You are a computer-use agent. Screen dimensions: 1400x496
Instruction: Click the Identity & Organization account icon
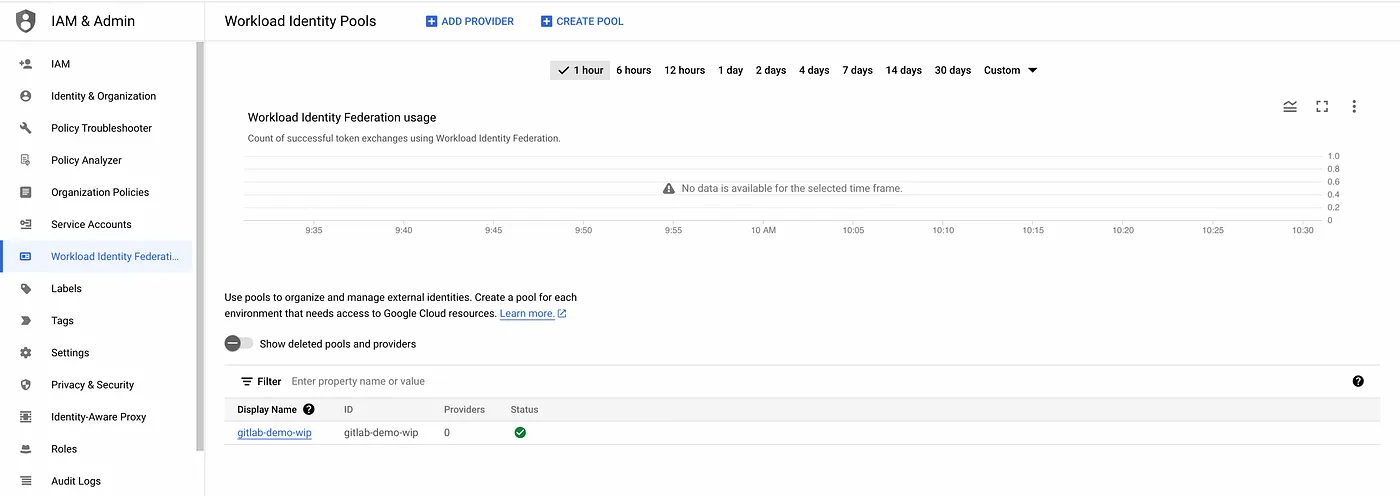(26, 96)
